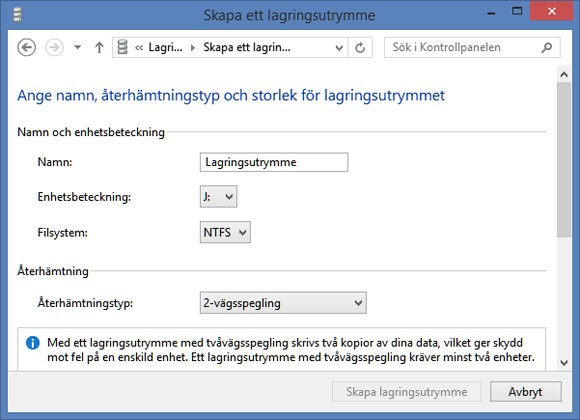
Task: Refresh the page with the reload icon
Action: pyautogui.click(x=360, y=48)
